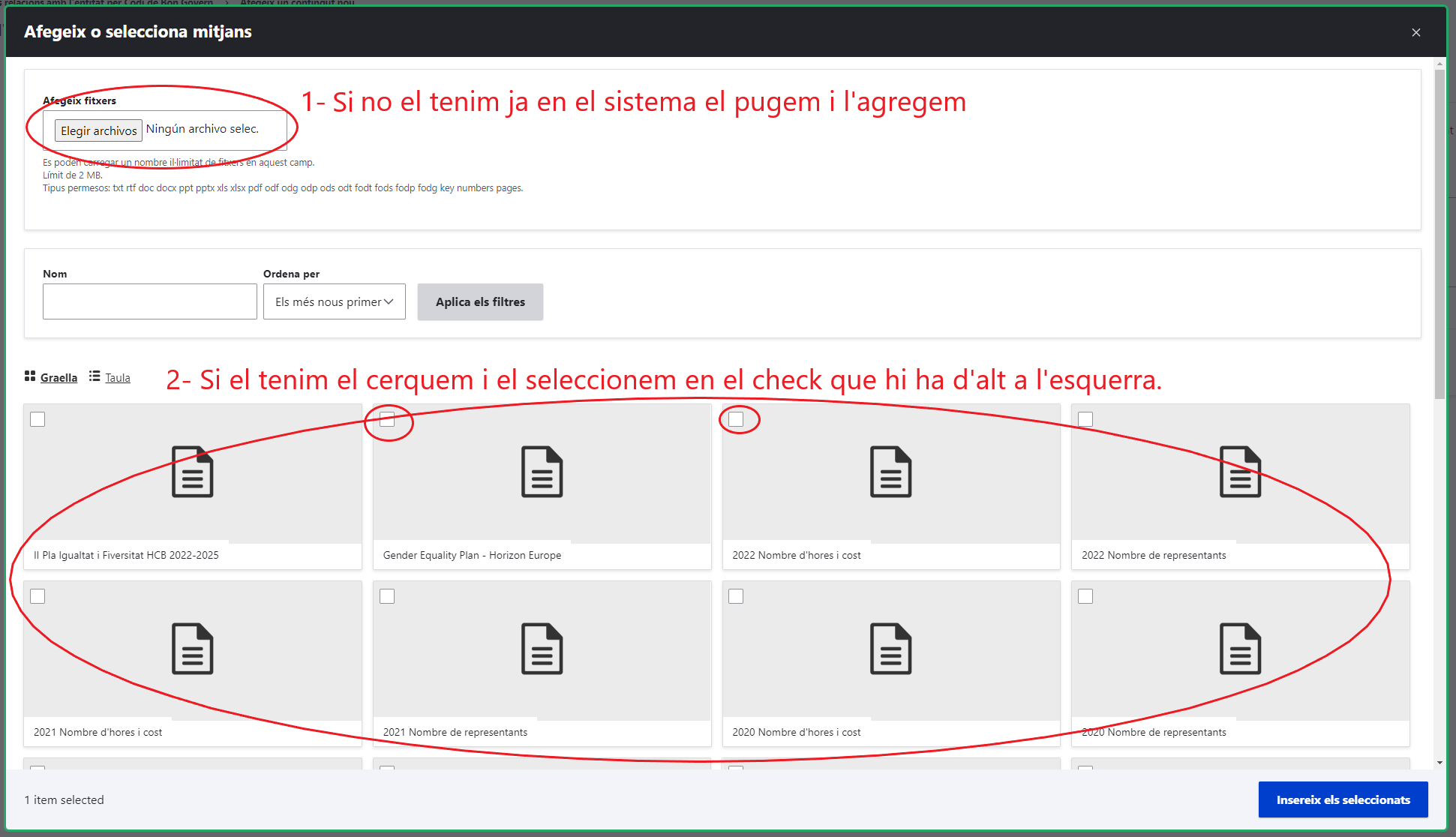The height and width of the screenshot is (837, 1456).
Task: Click the text II Pla Igualtat i Fiversitat HCB 2022-2025
Action: 126,555
